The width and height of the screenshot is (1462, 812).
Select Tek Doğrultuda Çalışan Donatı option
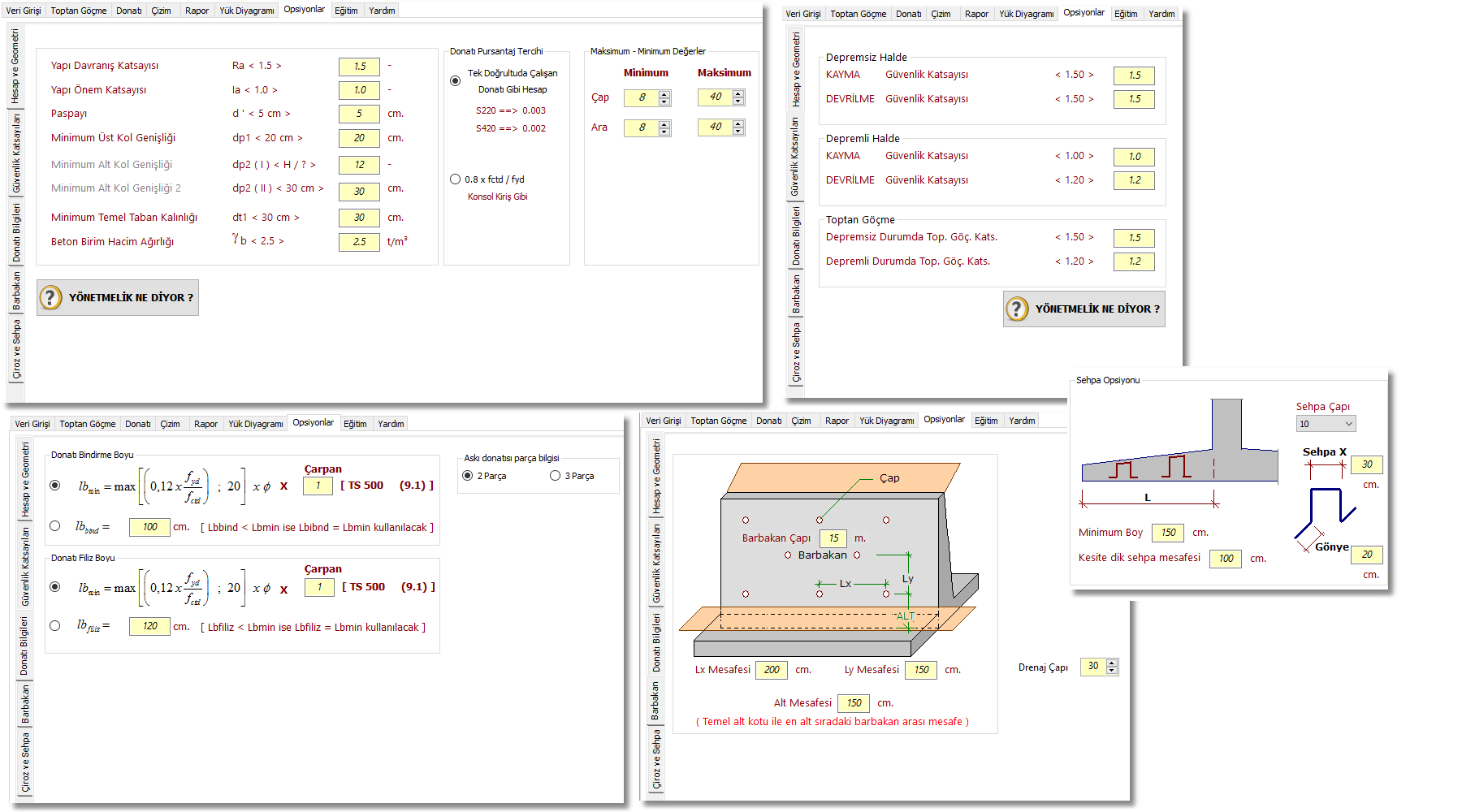coord(456,80)
